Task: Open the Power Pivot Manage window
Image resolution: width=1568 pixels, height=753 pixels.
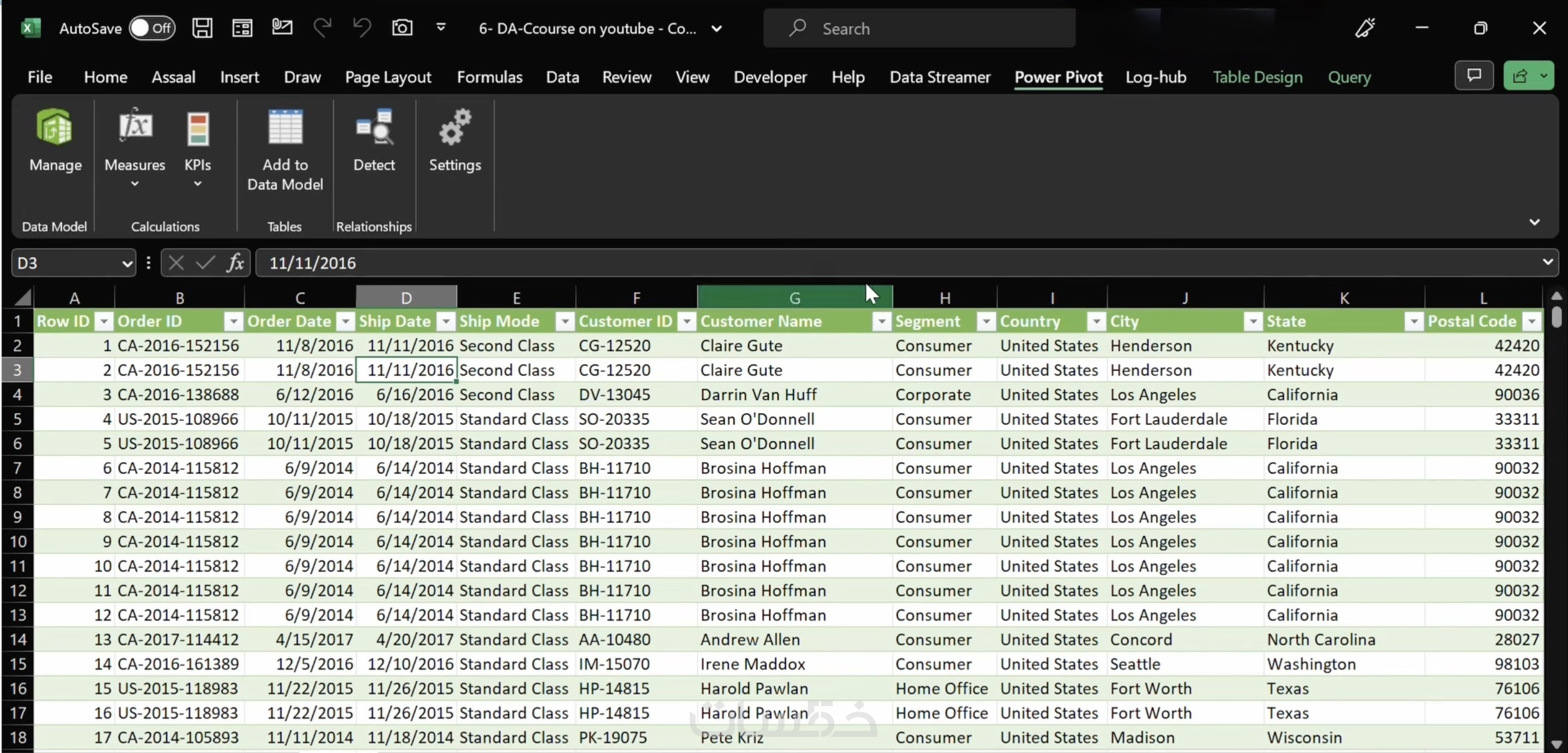Action: coord(55,128)
